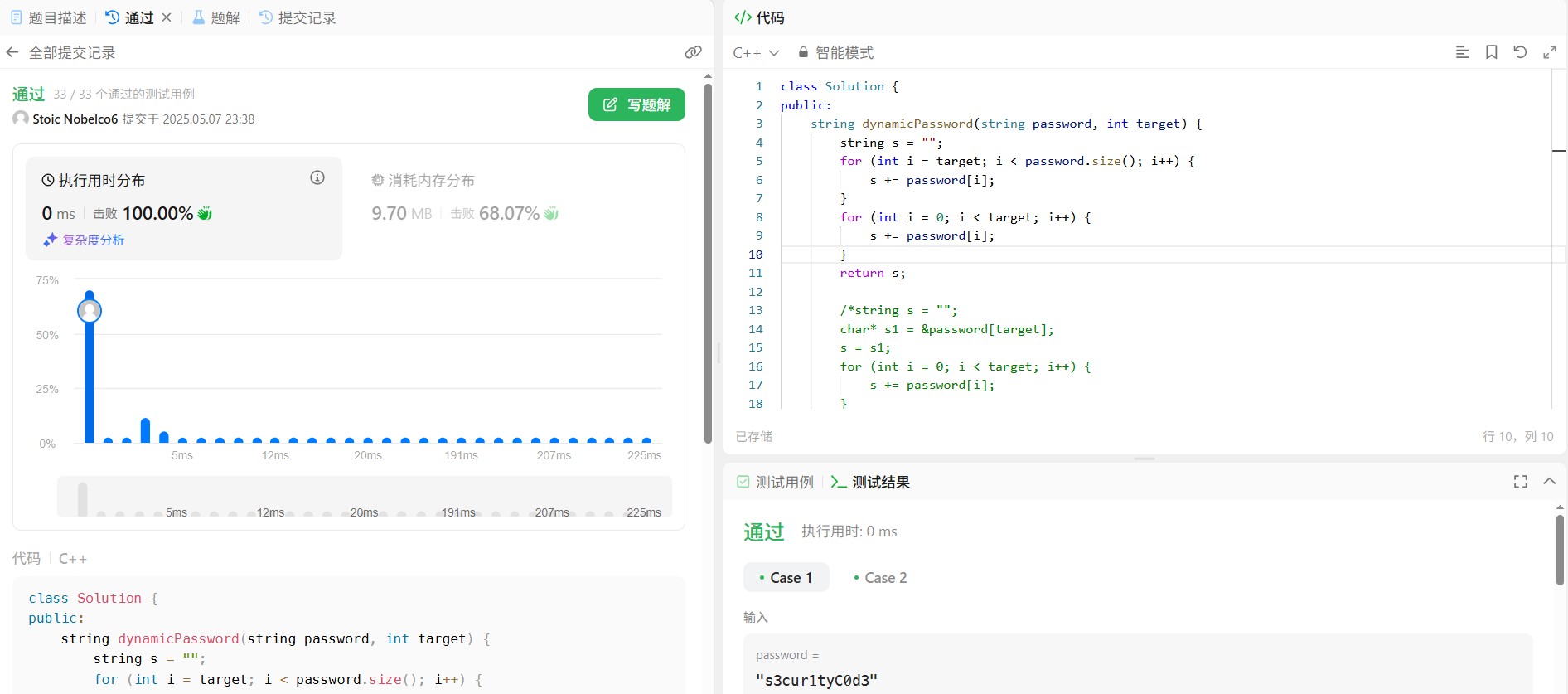Screen dimensions: 1568x694
Task: Click the 测试结果 terminal icon
Action: point(839,482)
